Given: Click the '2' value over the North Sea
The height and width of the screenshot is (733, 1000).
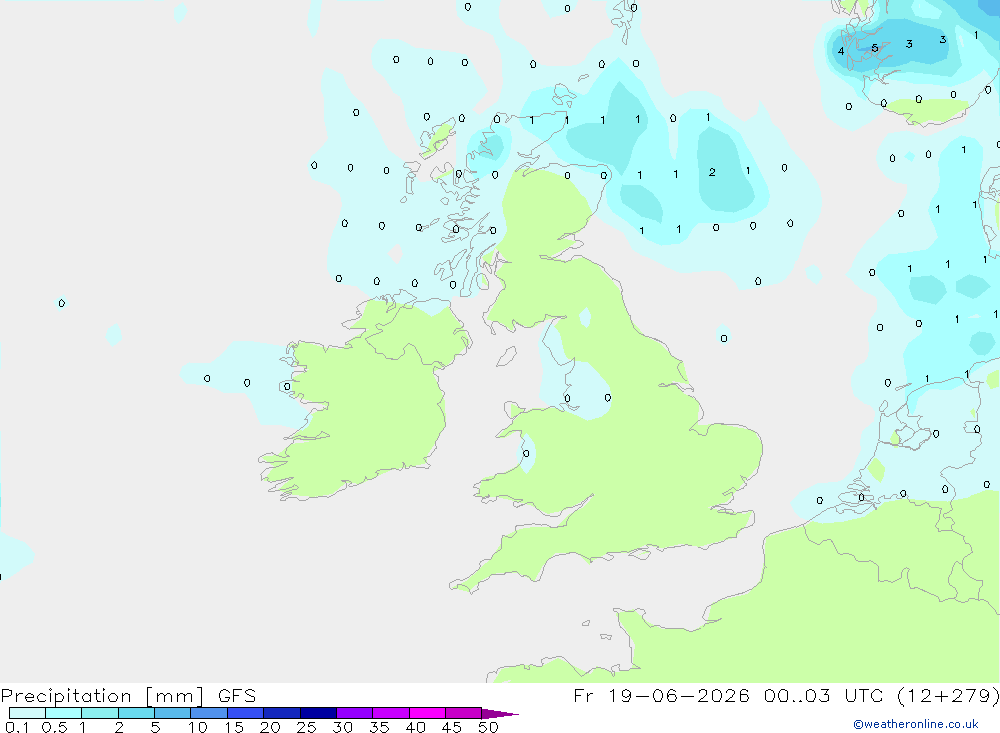Looking at the screenshot, I should pyautogui.click(x=712, y=172).
